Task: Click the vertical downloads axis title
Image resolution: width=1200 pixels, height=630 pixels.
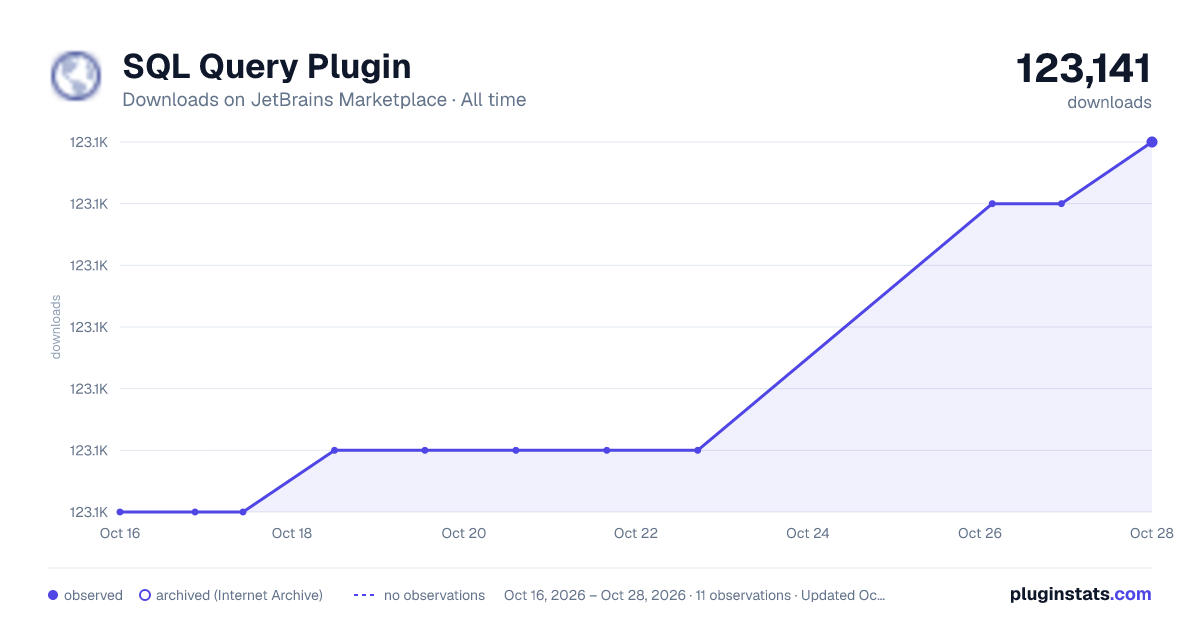Action: coord(56,327)
